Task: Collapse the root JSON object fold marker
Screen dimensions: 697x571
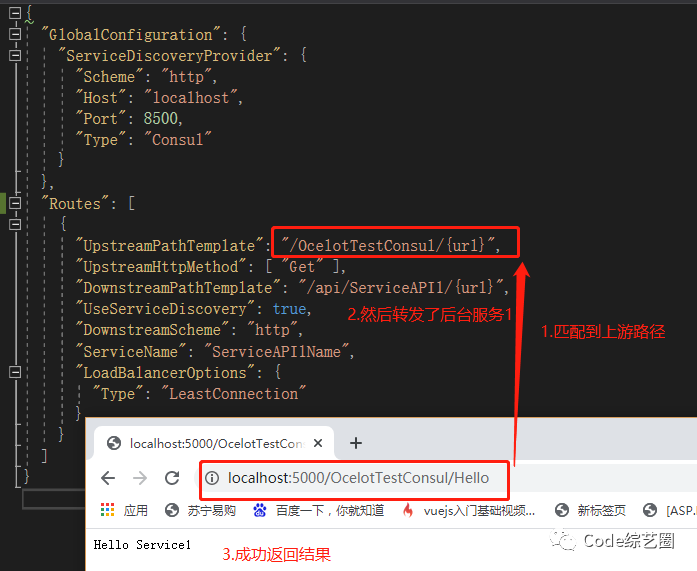Action: pos(15,13)
